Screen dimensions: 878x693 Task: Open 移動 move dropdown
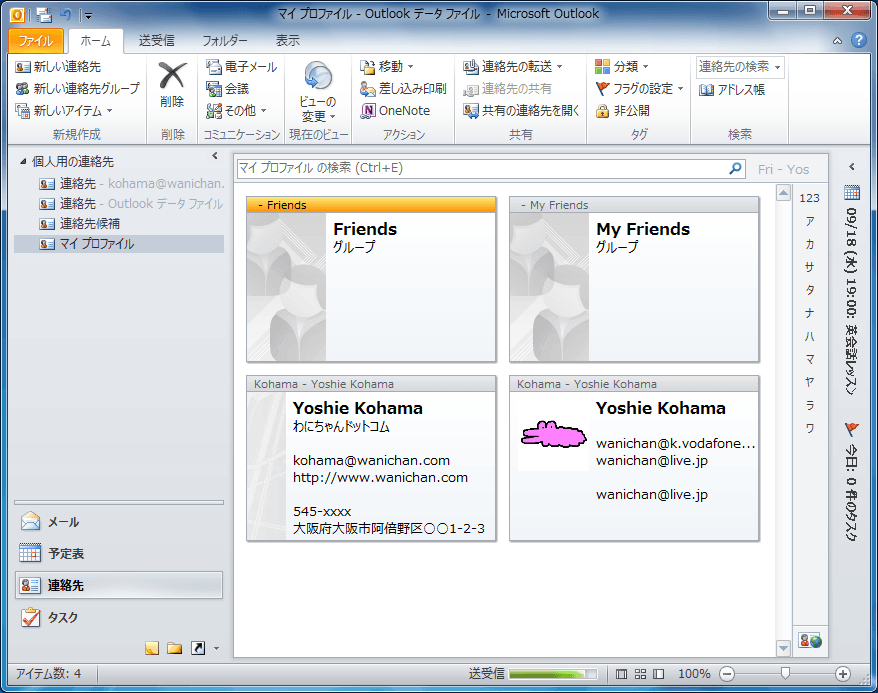[x=387, y=67]
